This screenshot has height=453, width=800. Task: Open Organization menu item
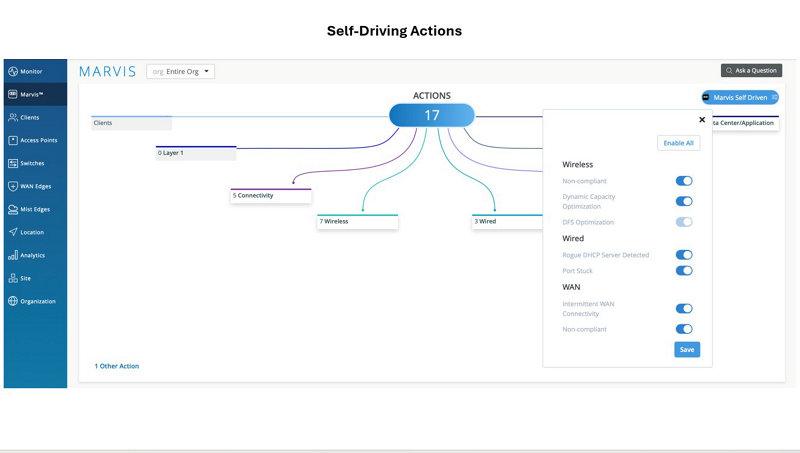point(35,301)
